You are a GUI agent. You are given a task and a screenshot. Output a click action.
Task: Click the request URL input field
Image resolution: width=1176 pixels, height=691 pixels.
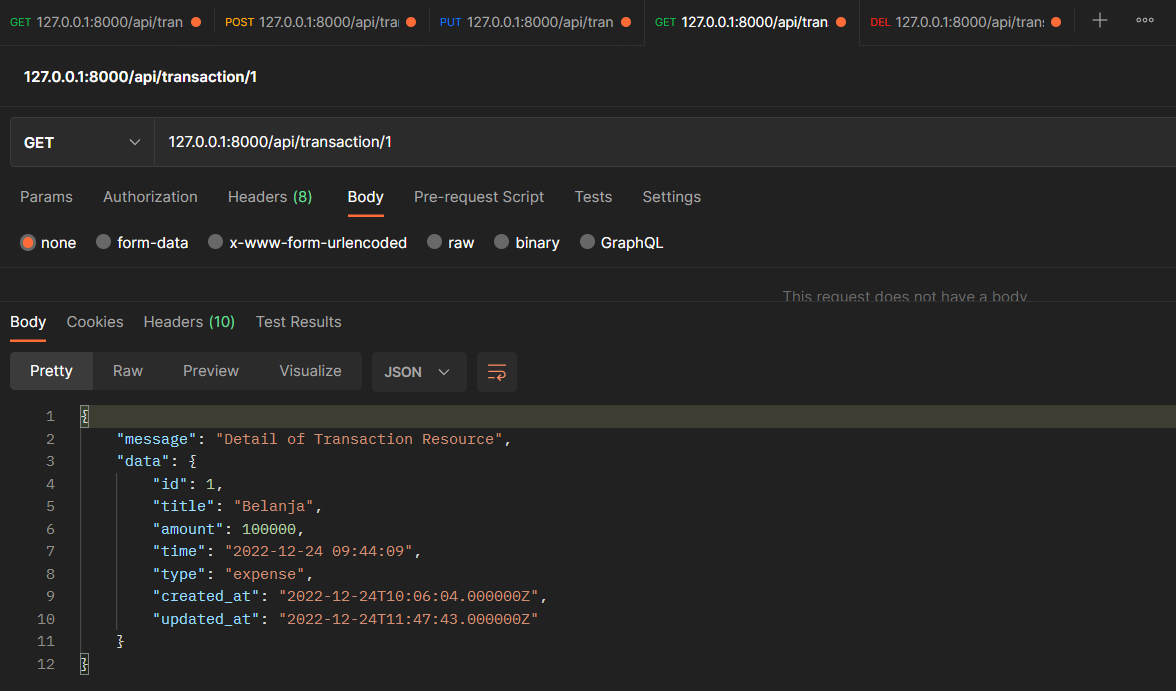tap(664, 142)
